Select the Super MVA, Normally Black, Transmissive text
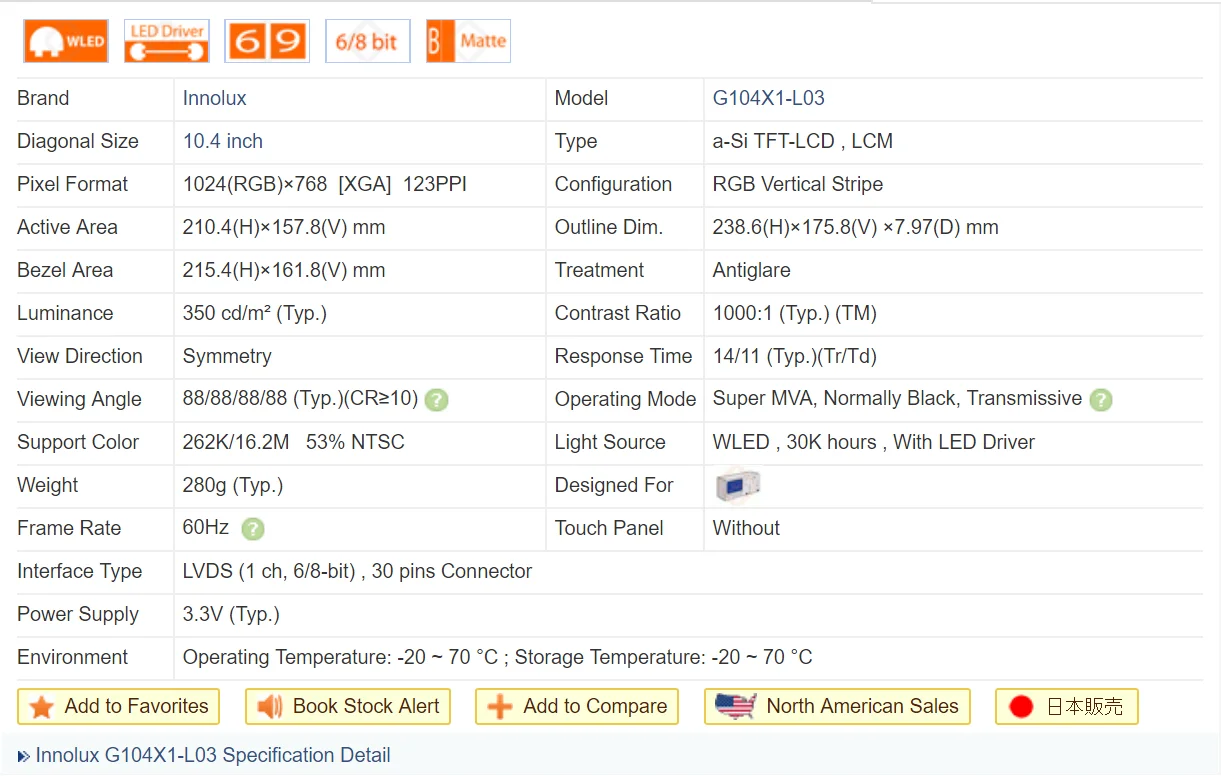 (x=897, y=399)
